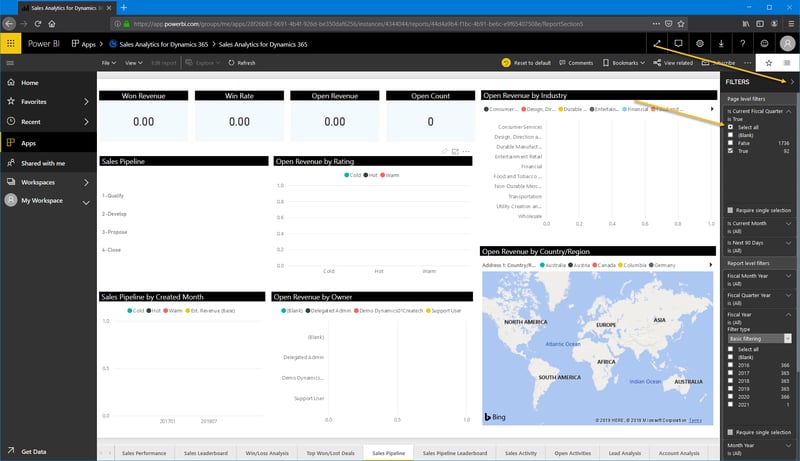Favorite this report with the star icon
Screen dimensions: 800x461
768,63
